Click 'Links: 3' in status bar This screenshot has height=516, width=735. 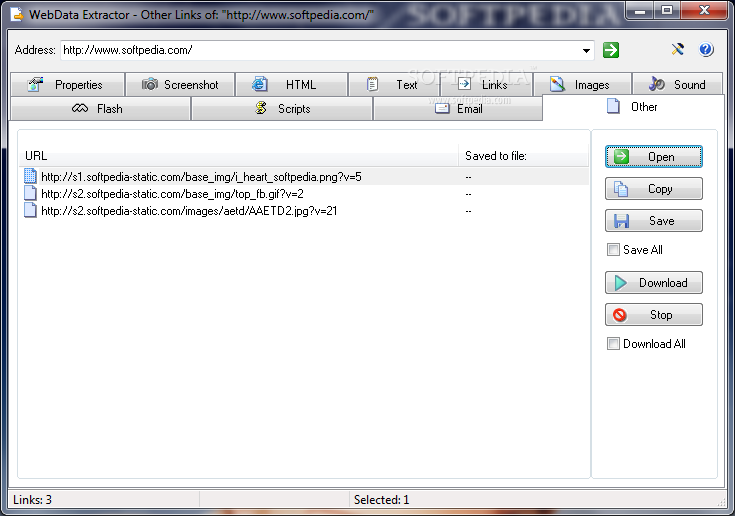point(32,500)
